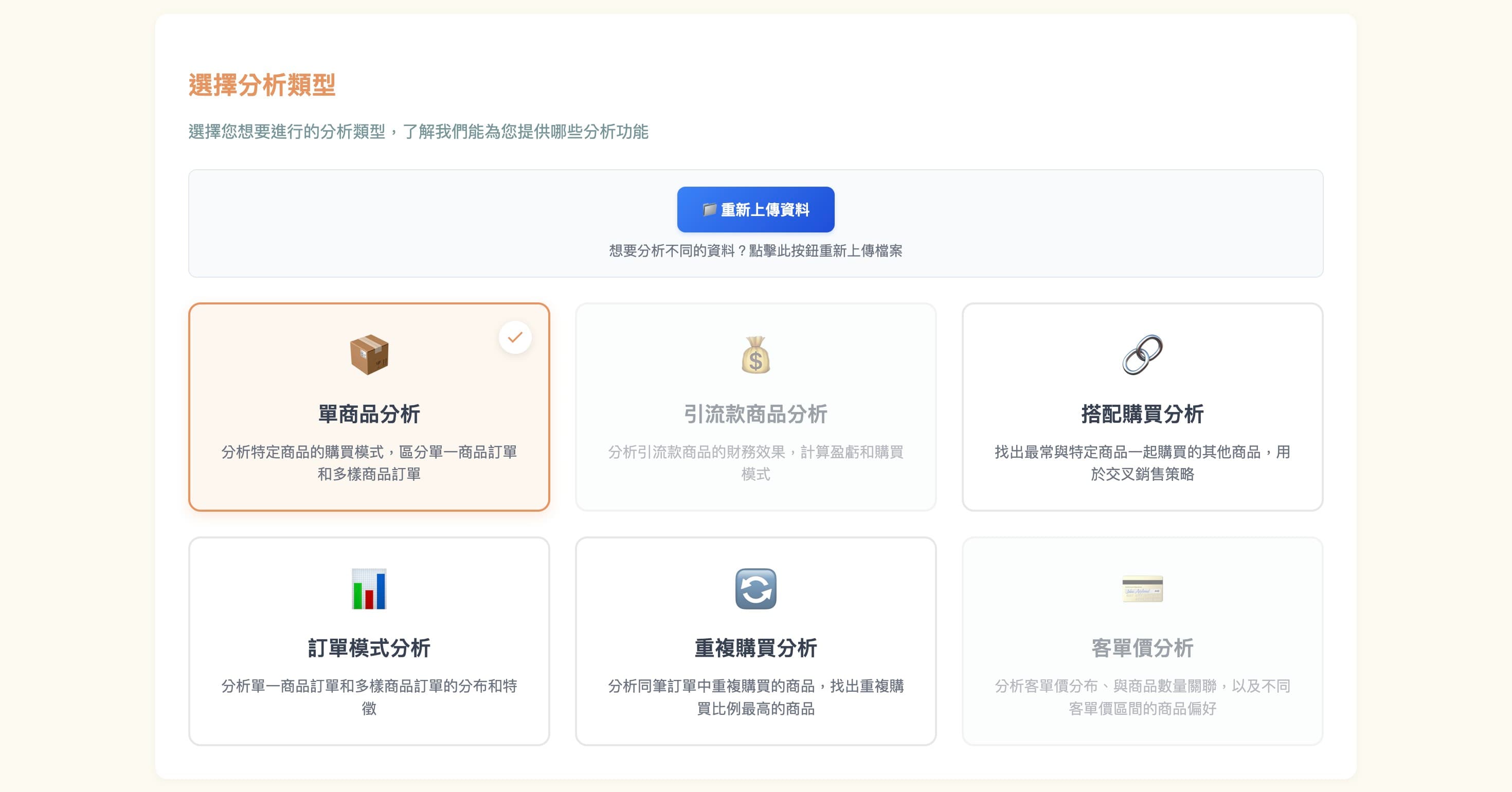Click the reupload hint text below the button
Viewport: 1512px width, 792px height.
755,251
